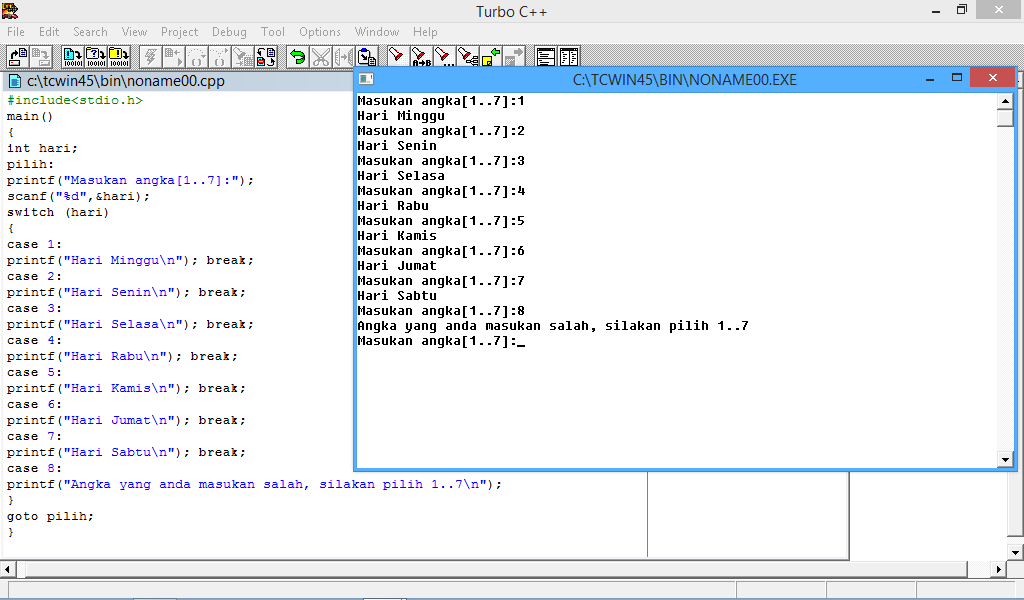Click the flashlight Find icon

tap(398, 57)
